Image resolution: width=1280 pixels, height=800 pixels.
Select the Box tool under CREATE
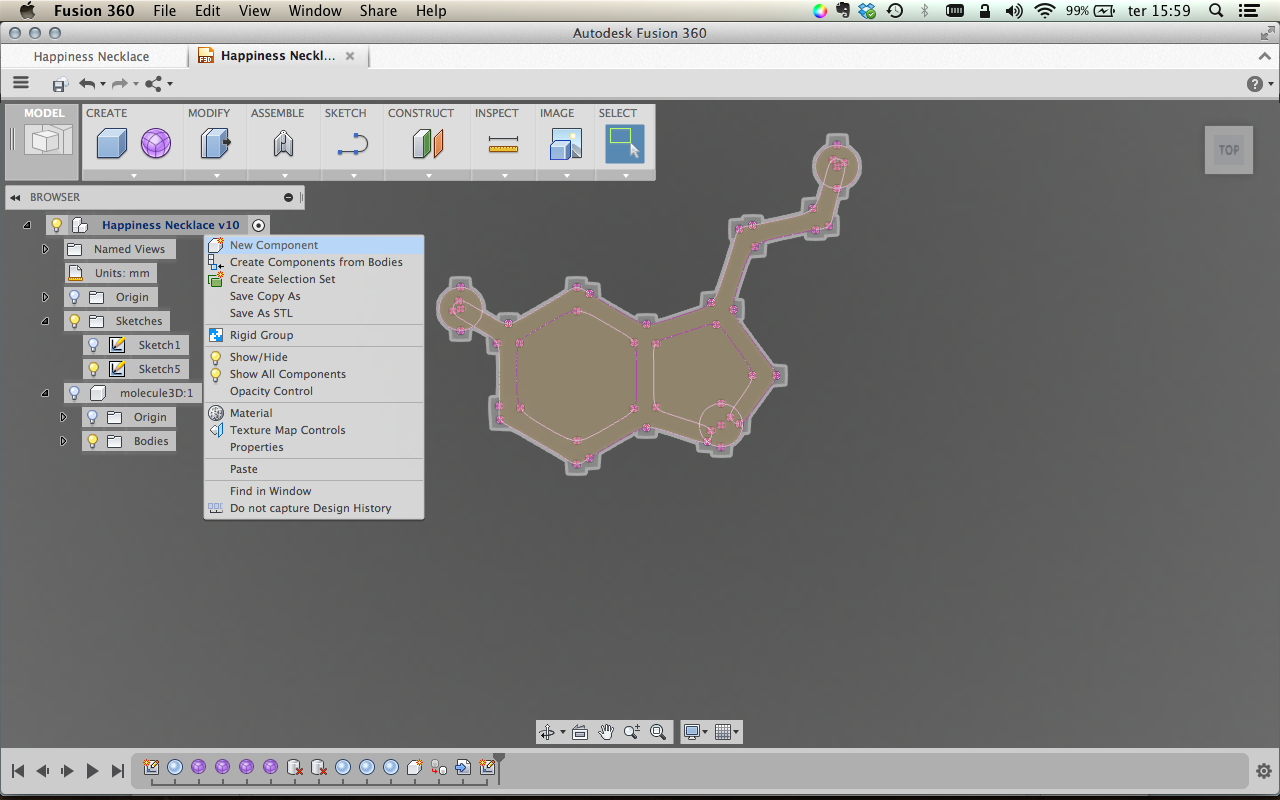click(x=112, y=145)
